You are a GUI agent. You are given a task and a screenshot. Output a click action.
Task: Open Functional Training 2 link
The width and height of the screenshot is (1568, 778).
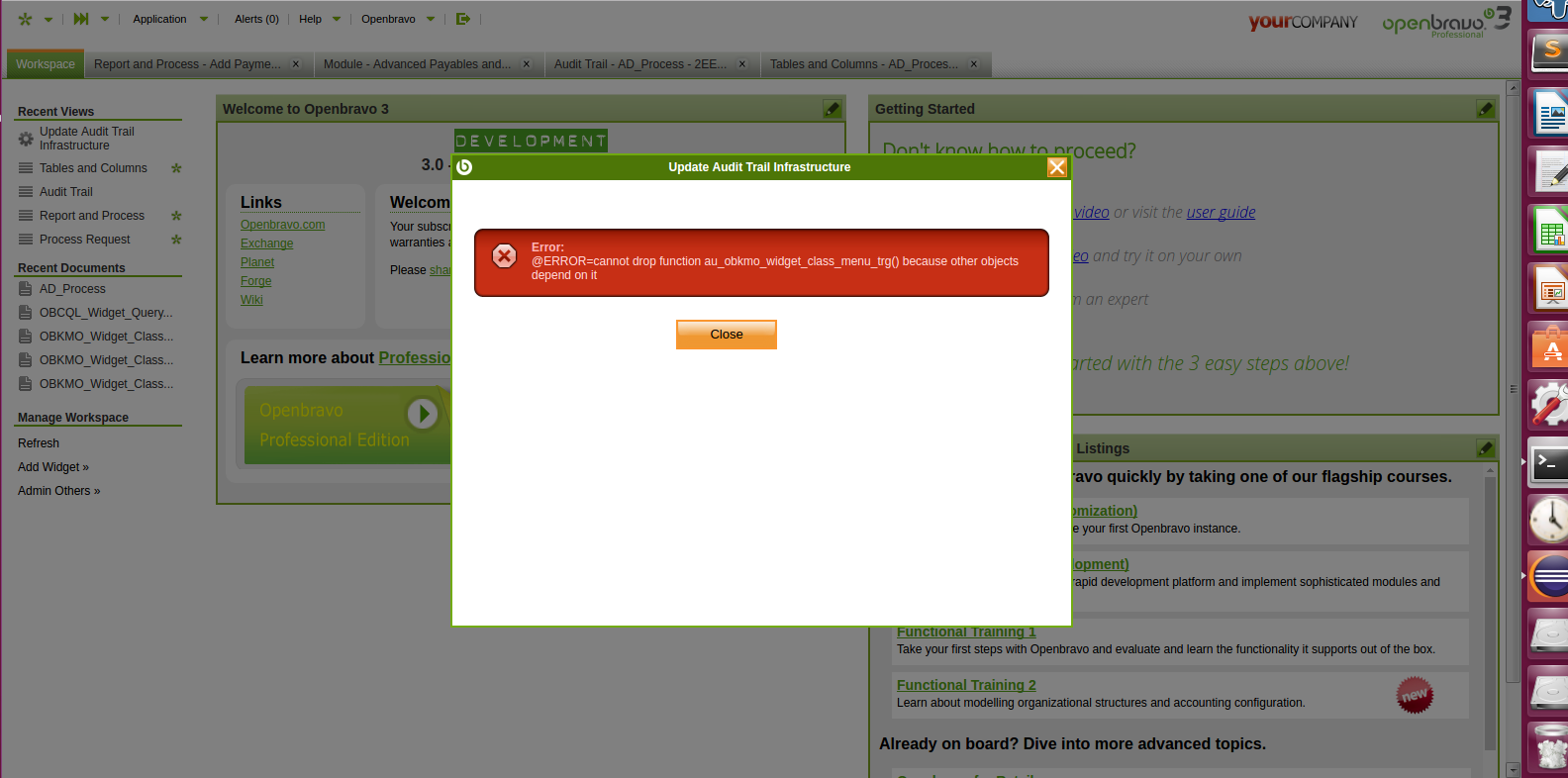[x=966, y=685]
